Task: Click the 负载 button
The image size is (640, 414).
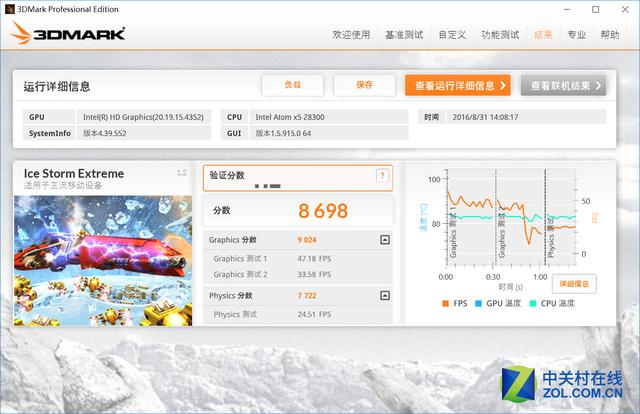Action: [293, 85]
